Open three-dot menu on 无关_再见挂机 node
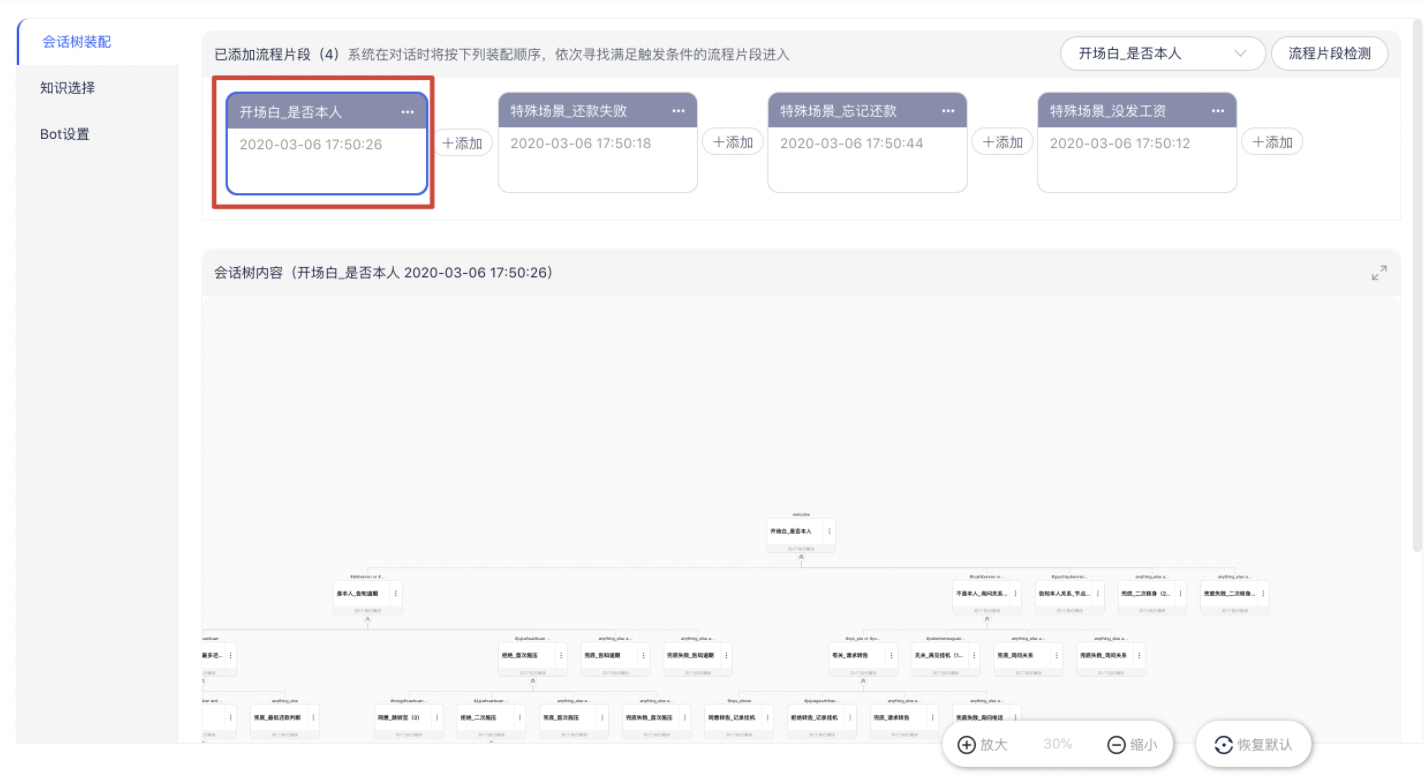 pos(974,656)
